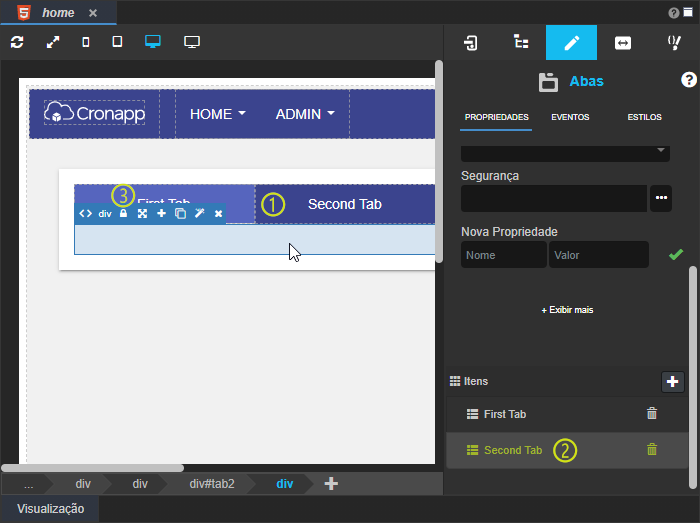Delete the Second Tab item with trash icon
Viewport: 700px width, 523px height.
[652, 449]
